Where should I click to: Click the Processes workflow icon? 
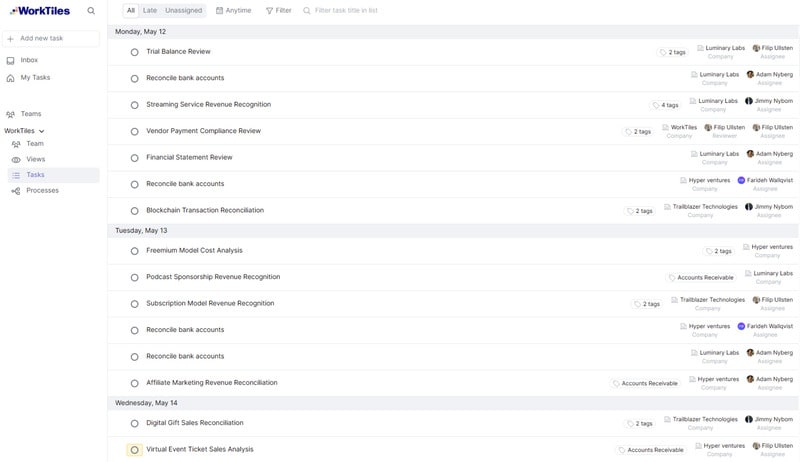(x=16, y=190)
